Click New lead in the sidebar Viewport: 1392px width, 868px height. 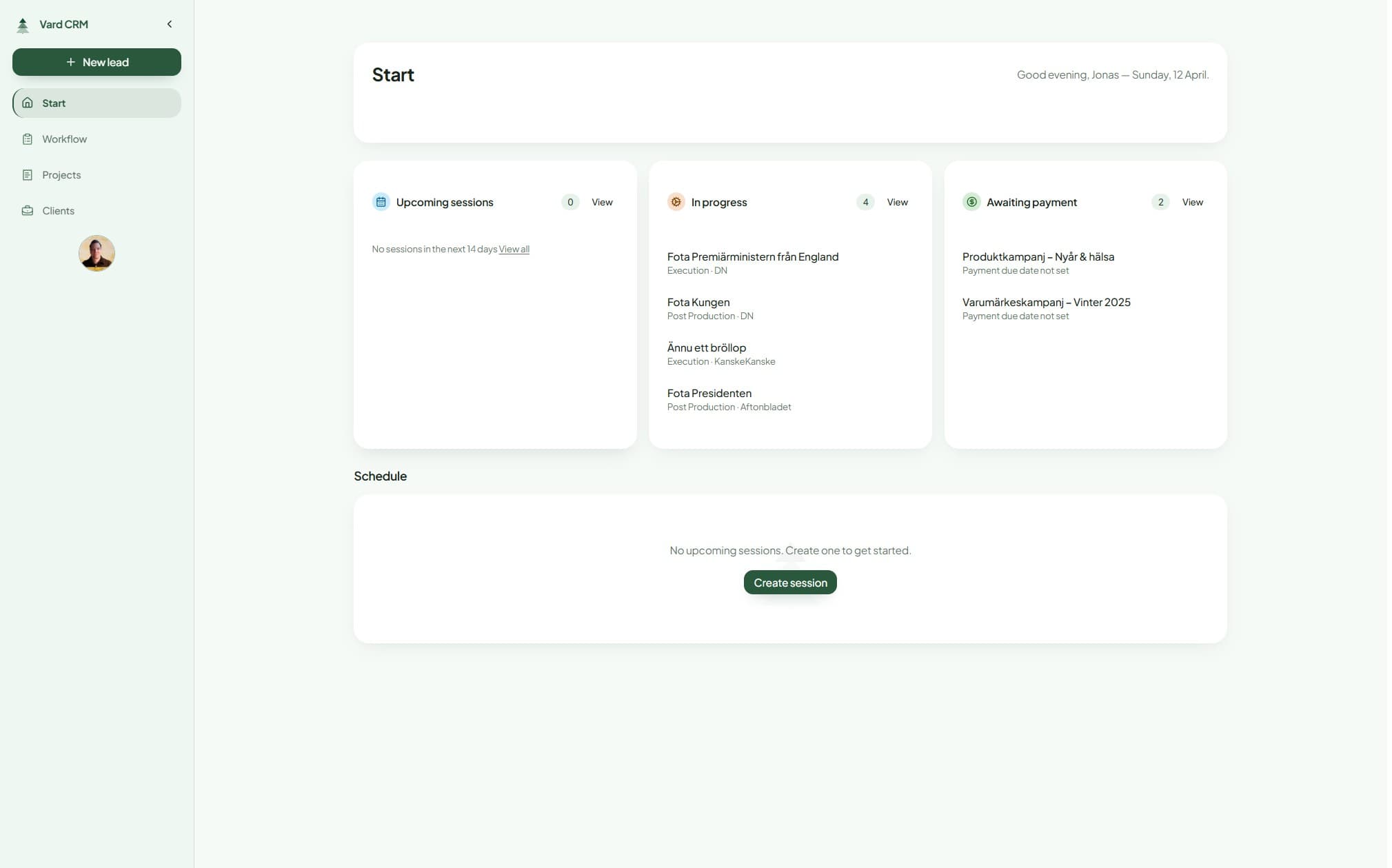[97, 61]
